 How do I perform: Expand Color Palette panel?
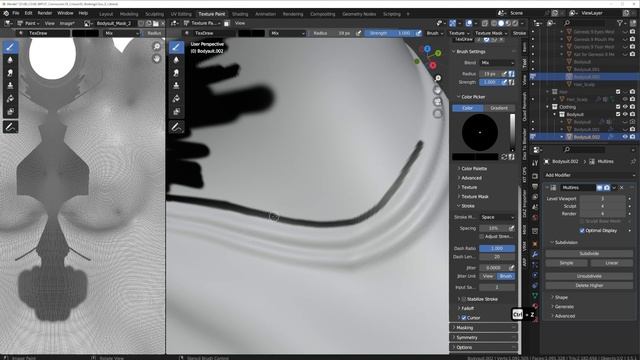click(x=474, y=169)
